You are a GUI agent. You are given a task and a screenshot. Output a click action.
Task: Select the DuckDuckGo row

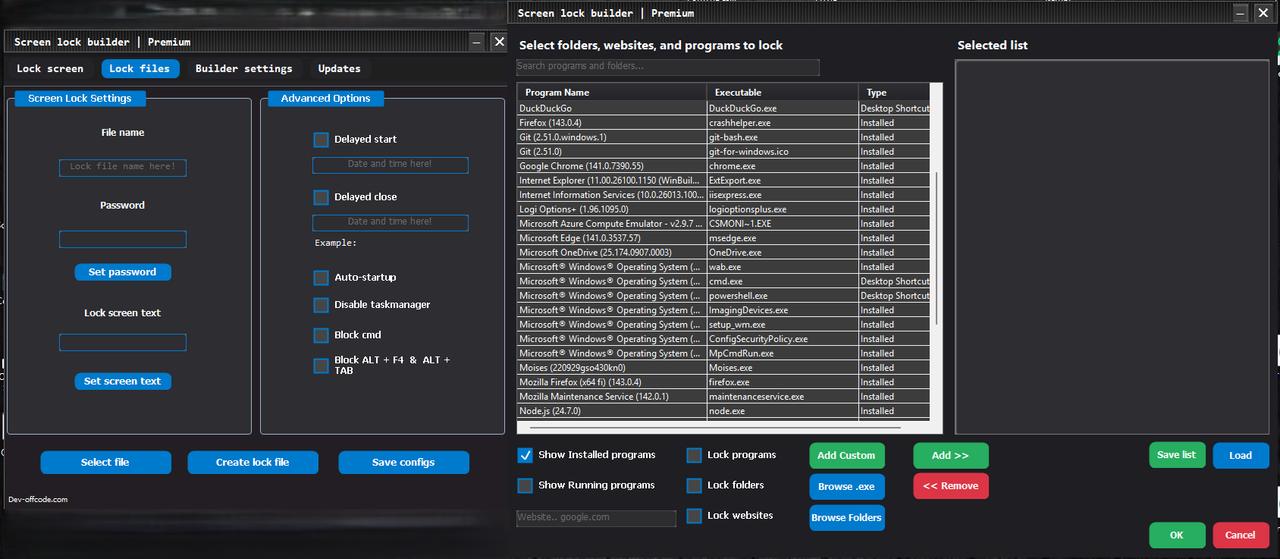723,108
